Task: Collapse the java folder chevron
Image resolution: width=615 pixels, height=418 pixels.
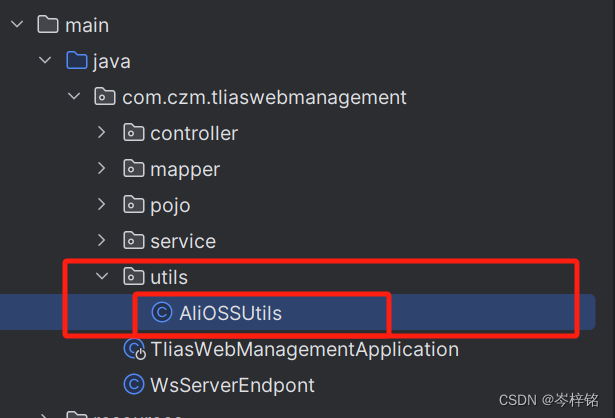Action: [x=45, y=60]
